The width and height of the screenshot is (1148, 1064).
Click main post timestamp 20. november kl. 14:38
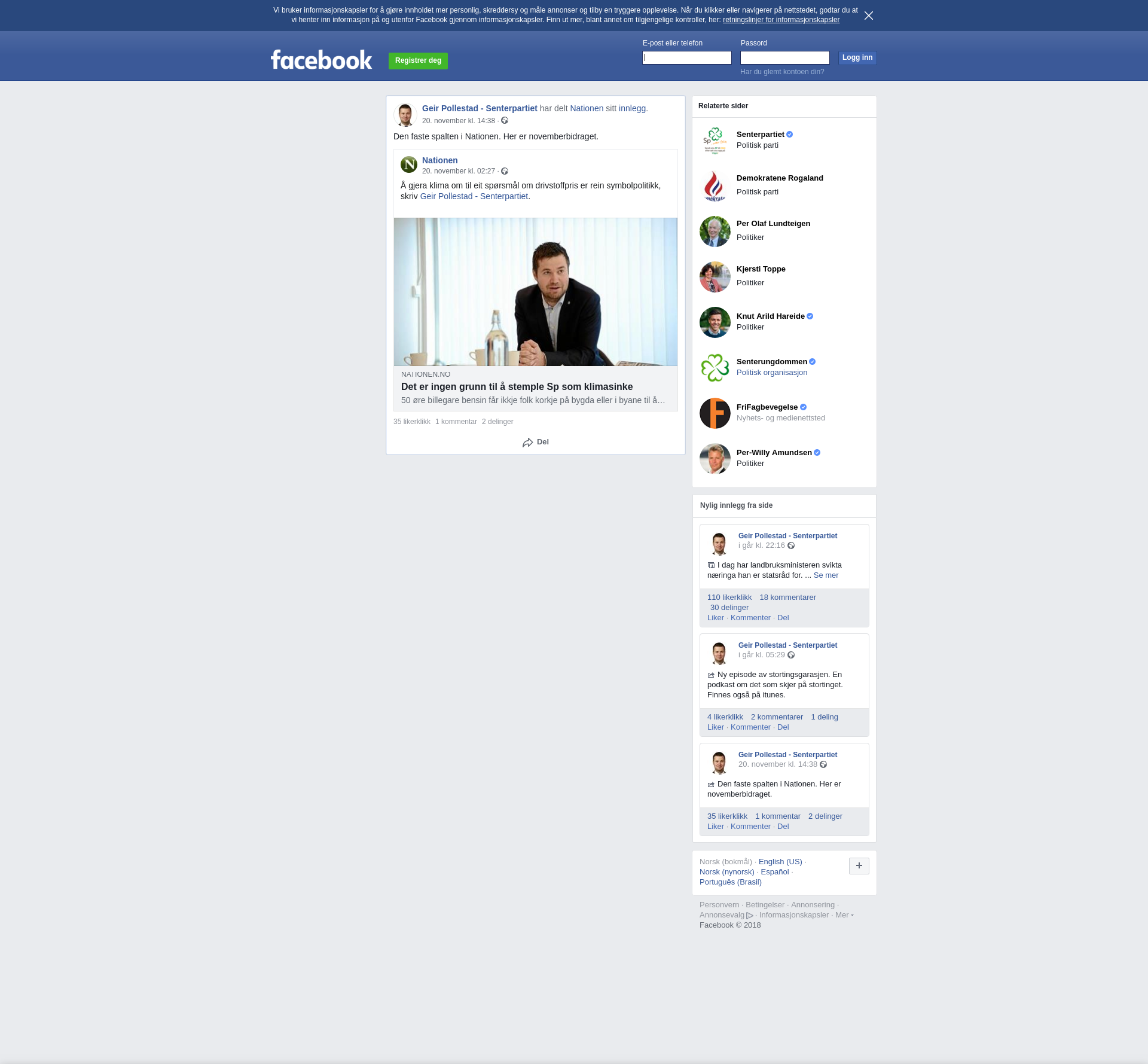pyautogui.click(x=459, y=121)
